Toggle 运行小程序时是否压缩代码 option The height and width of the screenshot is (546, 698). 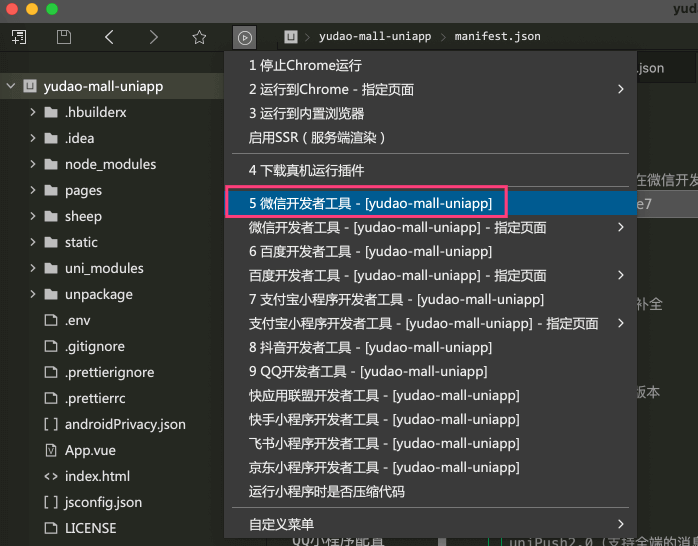click(326, 491)
